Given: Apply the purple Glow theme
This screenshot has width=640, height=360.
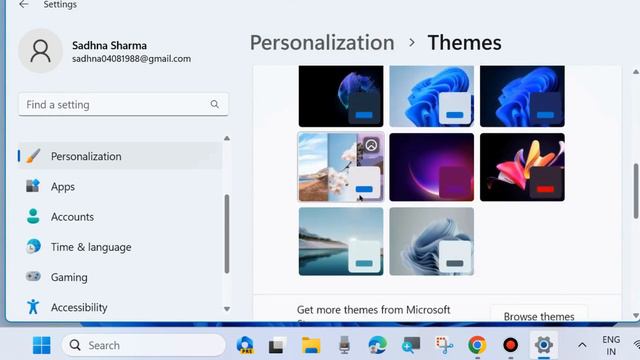Looking at the screenshot, I should [x=431, y=167].
